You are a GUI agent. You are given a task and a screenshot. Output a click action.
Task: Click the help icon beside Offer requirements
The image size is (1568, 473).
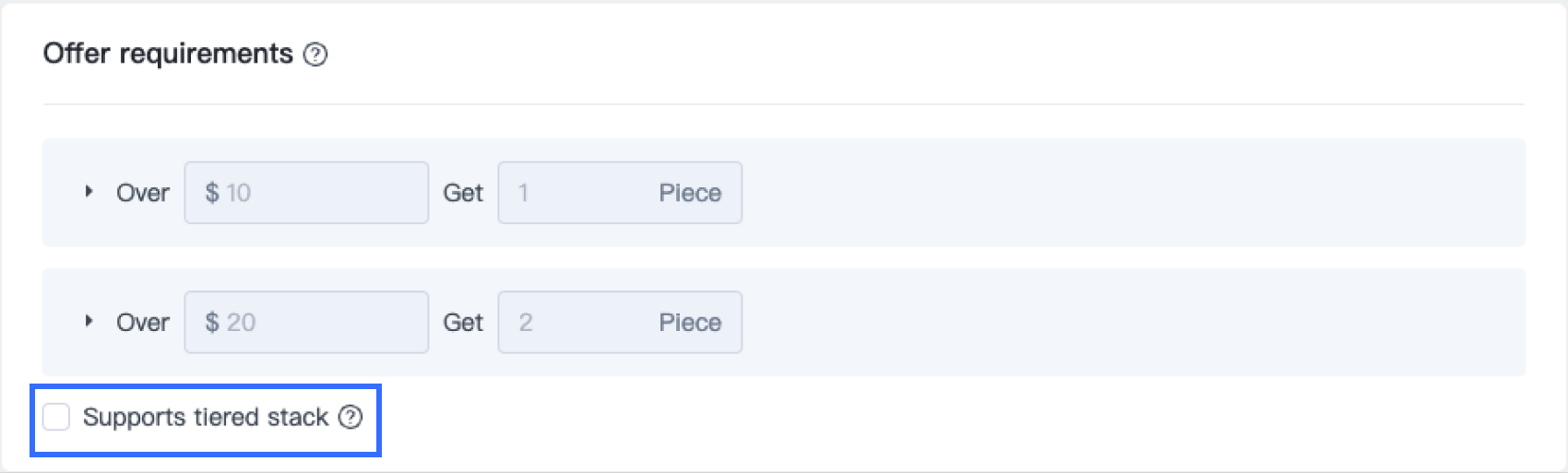315,54
